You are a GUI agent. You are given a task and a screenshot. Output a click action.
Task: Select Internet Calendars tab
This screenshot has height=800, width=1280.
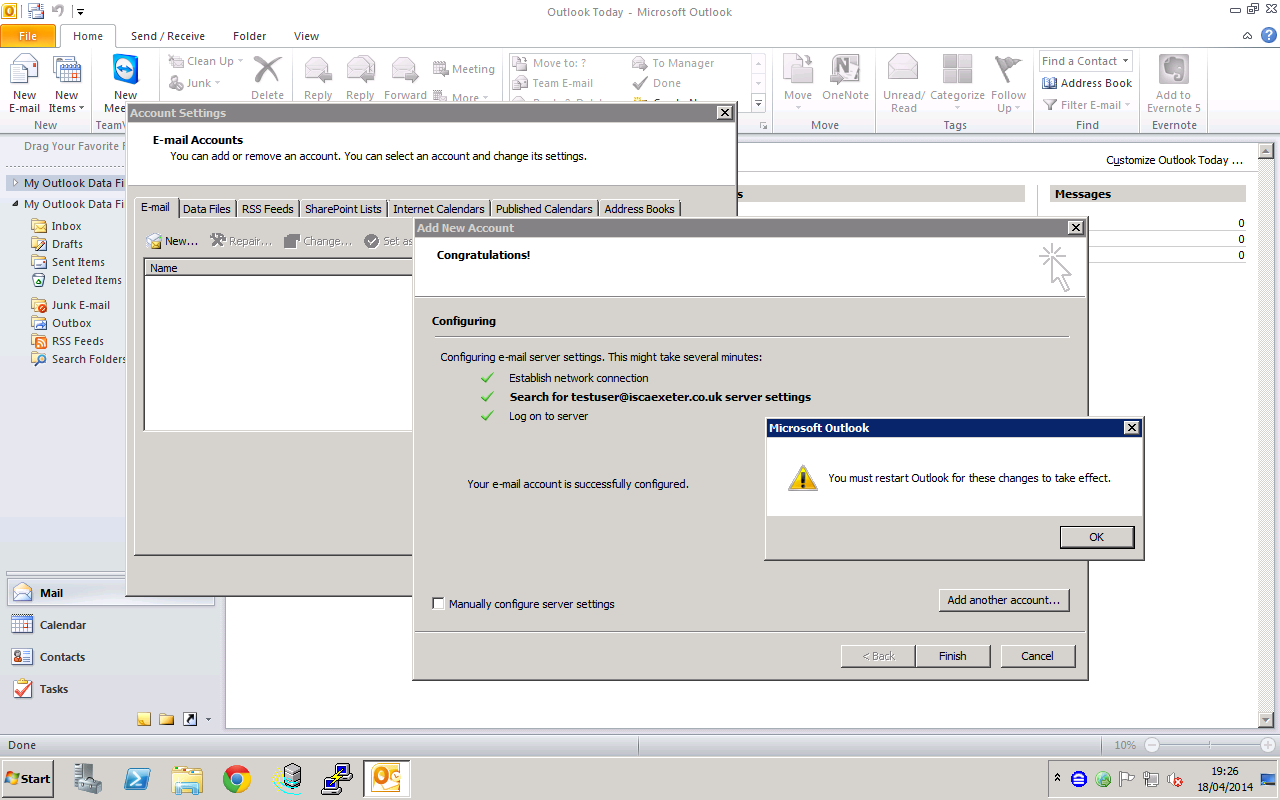coord(439,209)
